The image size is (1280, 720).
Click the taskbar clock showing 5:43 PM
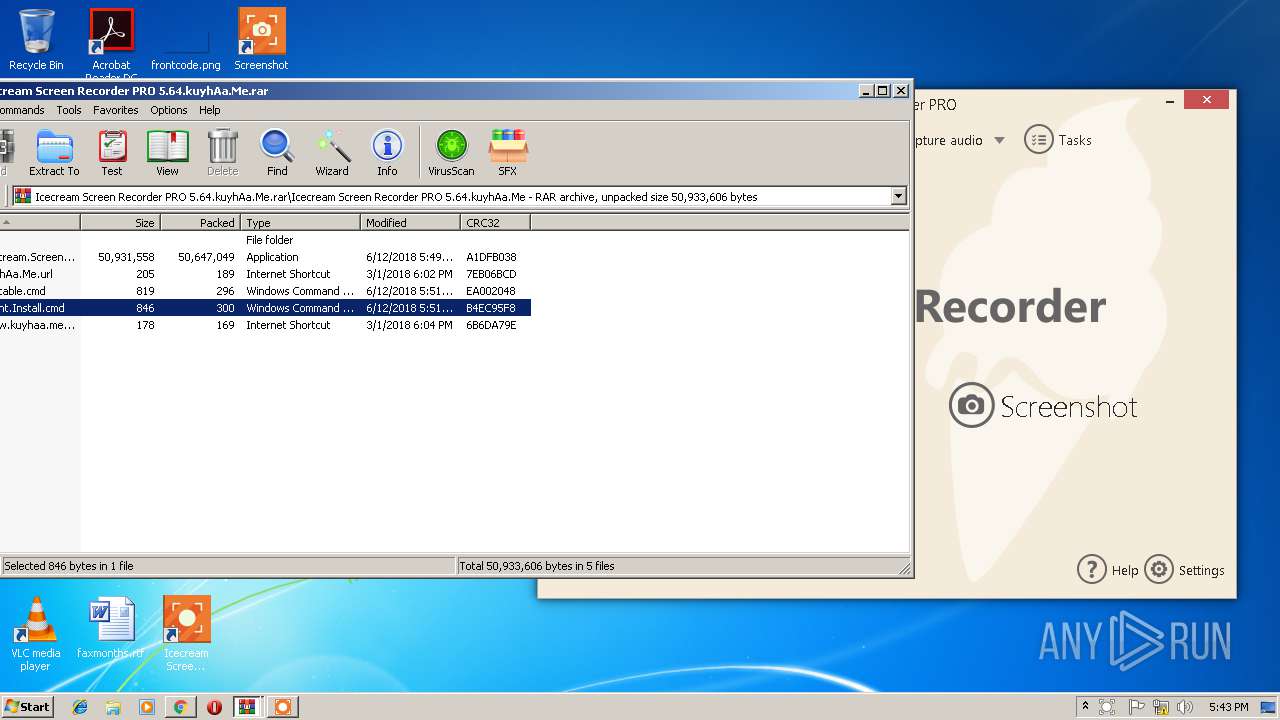[1228, 707]
